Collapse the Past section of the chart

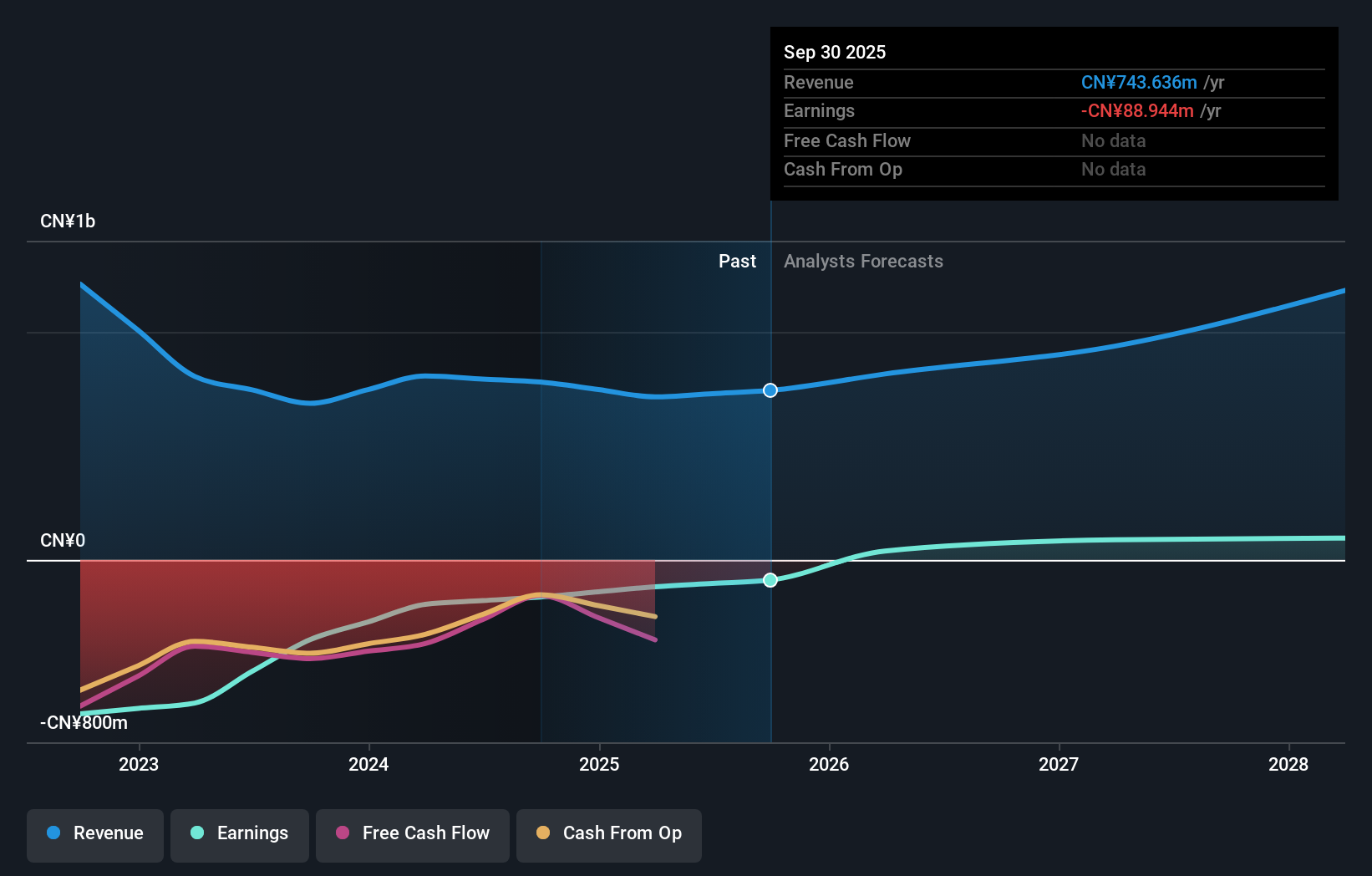737,261
